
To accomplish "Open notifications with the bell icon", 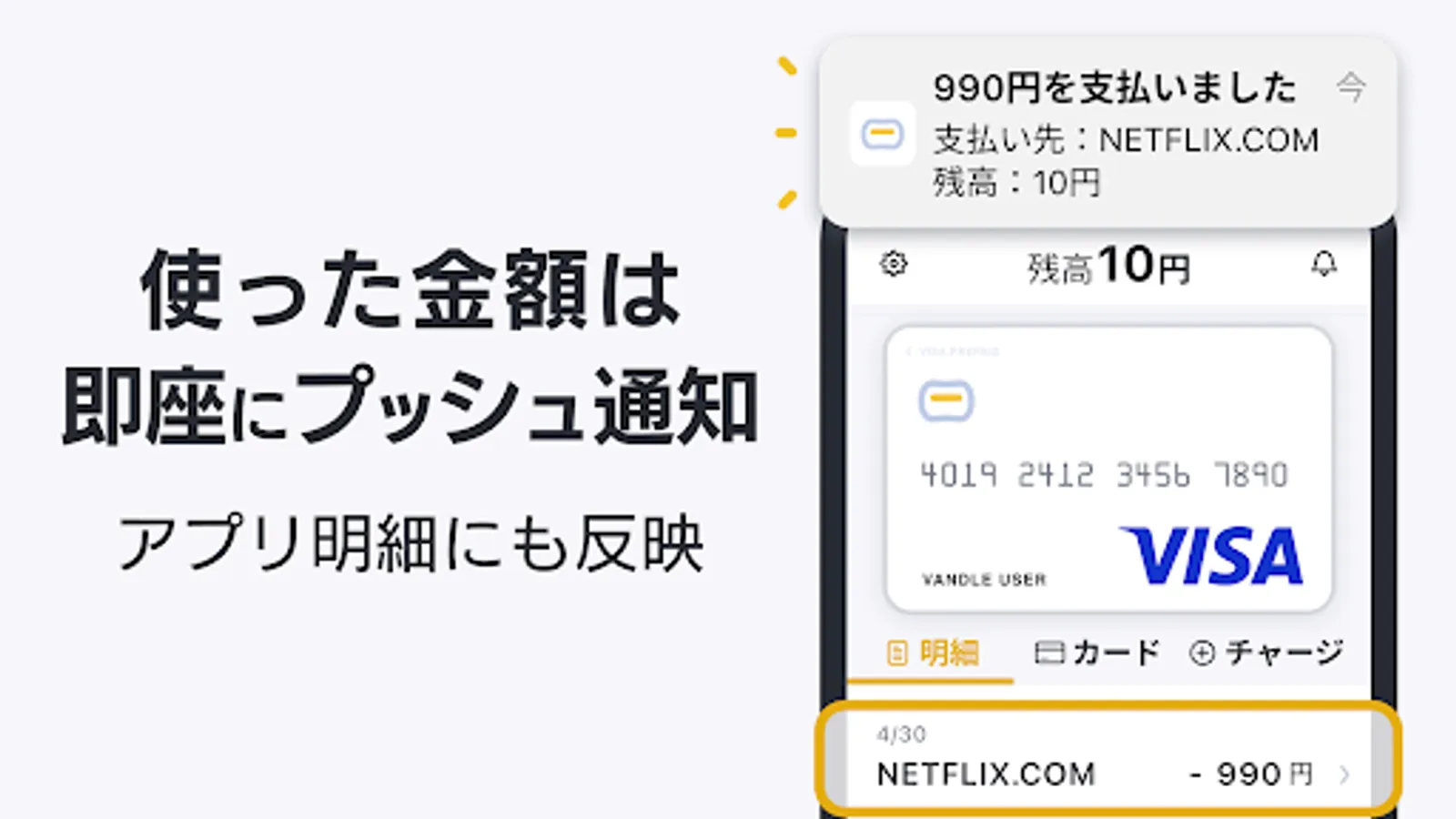I will 1324,264.
